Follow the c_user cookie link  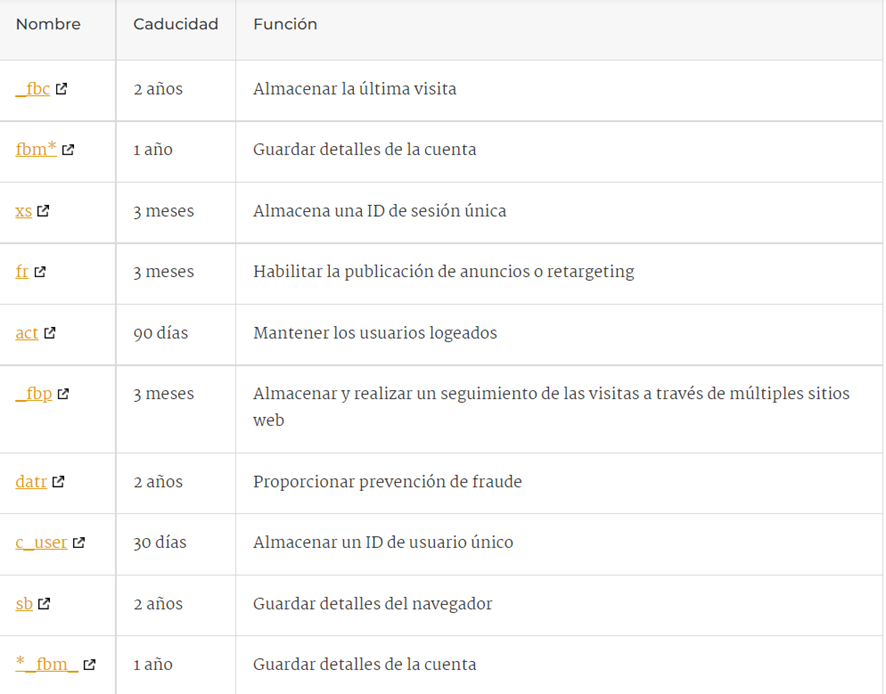tap(41, 543)
